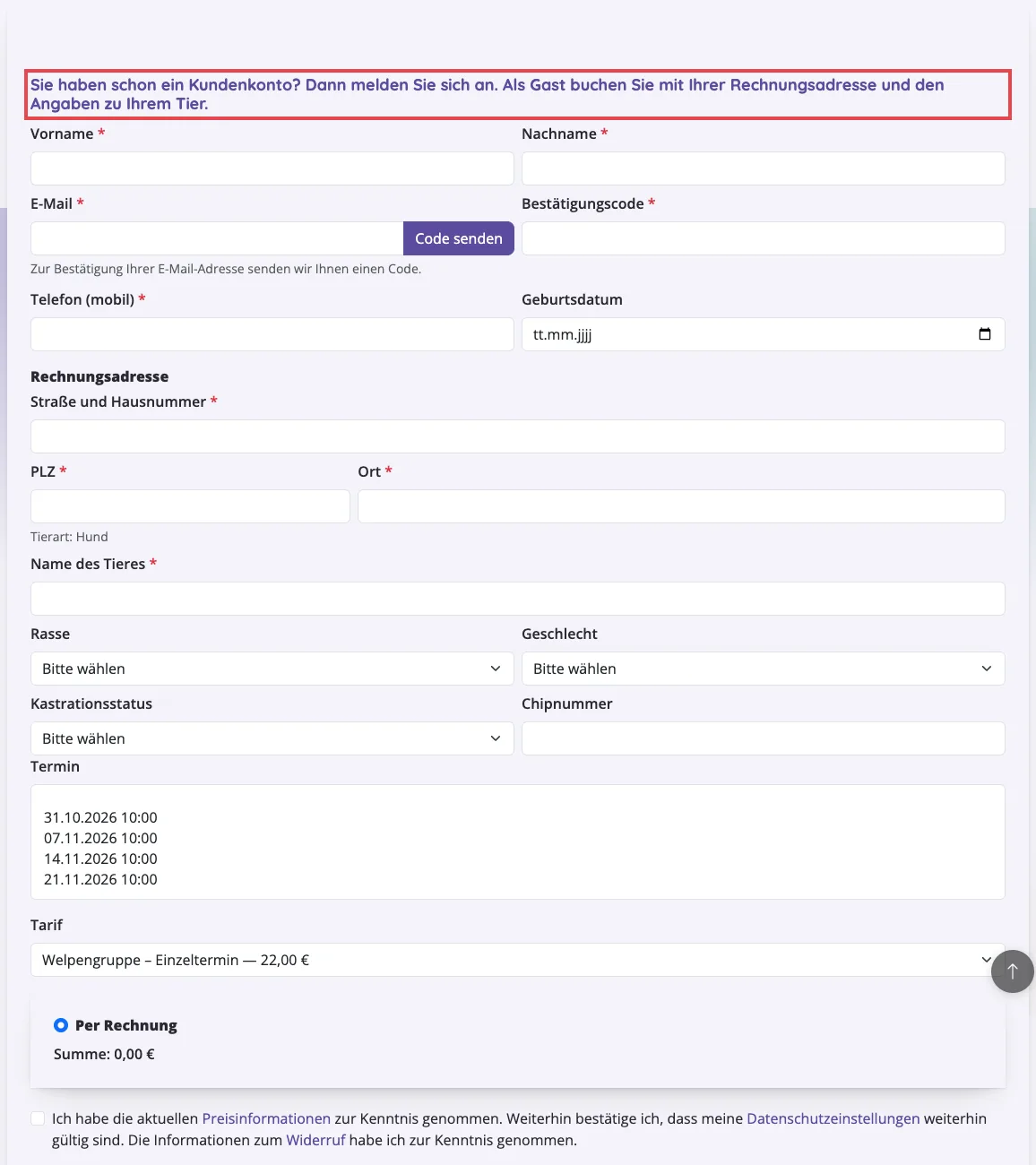Tick the Preisinformationen acknowledgement checkbox
The image size is (1036, 1165).
click(x=38, y=1118)
